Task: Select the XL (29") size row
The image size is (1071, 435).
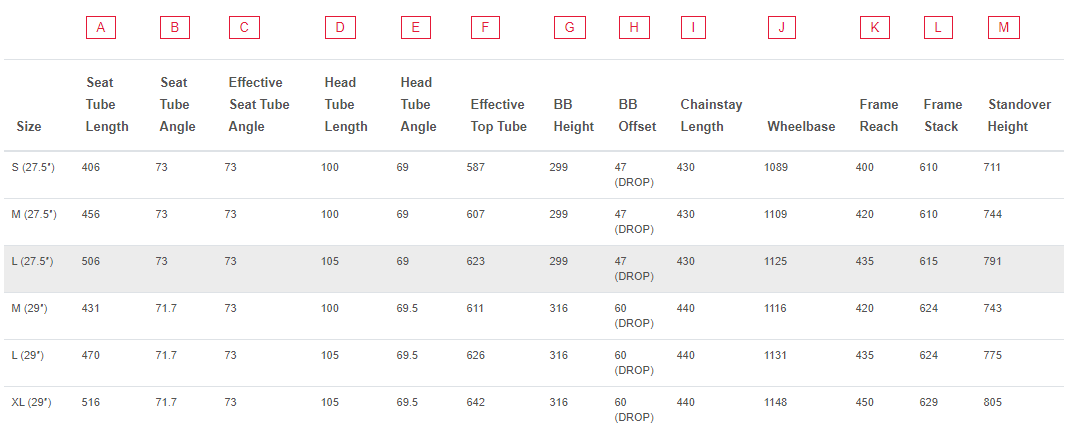Action: [533, 410]
